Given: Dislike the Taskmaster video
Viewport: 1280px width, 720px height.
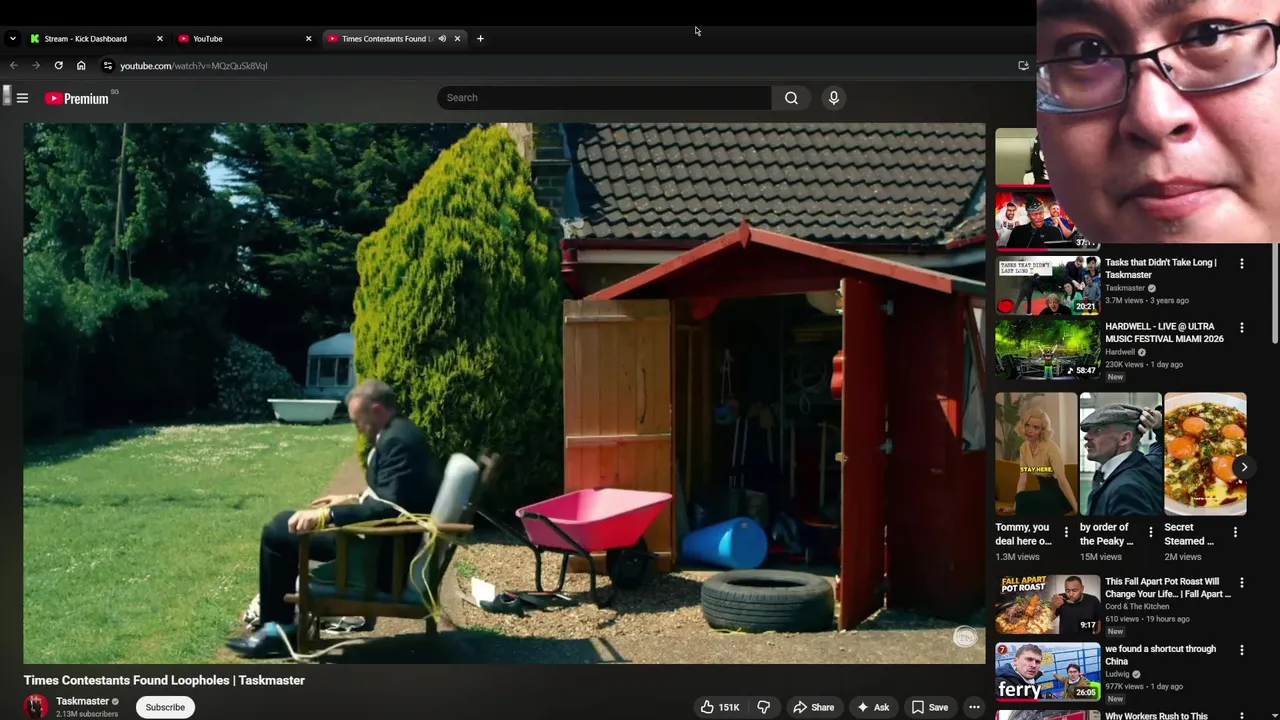Looking at the screenshot, I should (x=764, y=707).
